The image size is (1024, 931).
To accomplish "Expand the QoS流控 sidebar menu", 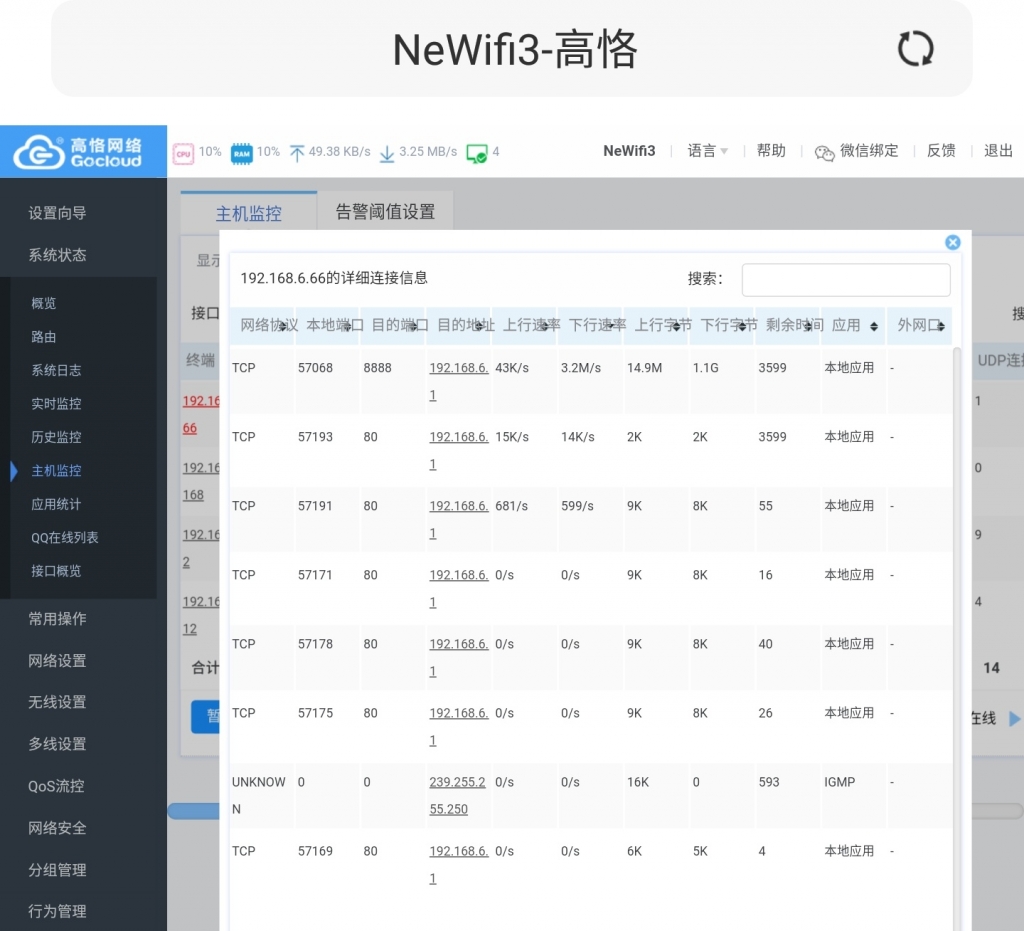I will [x=57, y=786].
